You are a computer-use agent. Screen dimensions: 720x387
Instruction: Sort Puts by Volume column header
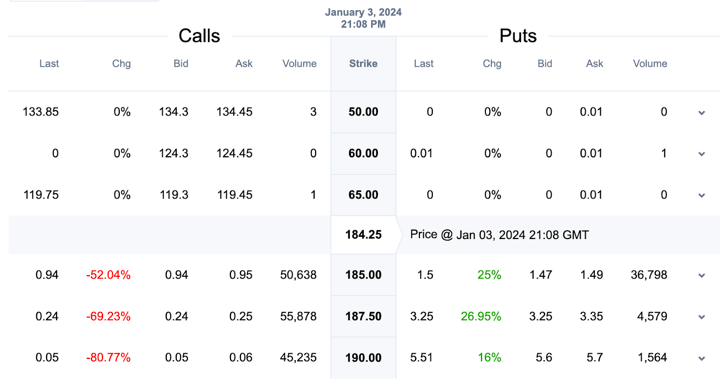(x=650, y=63)
